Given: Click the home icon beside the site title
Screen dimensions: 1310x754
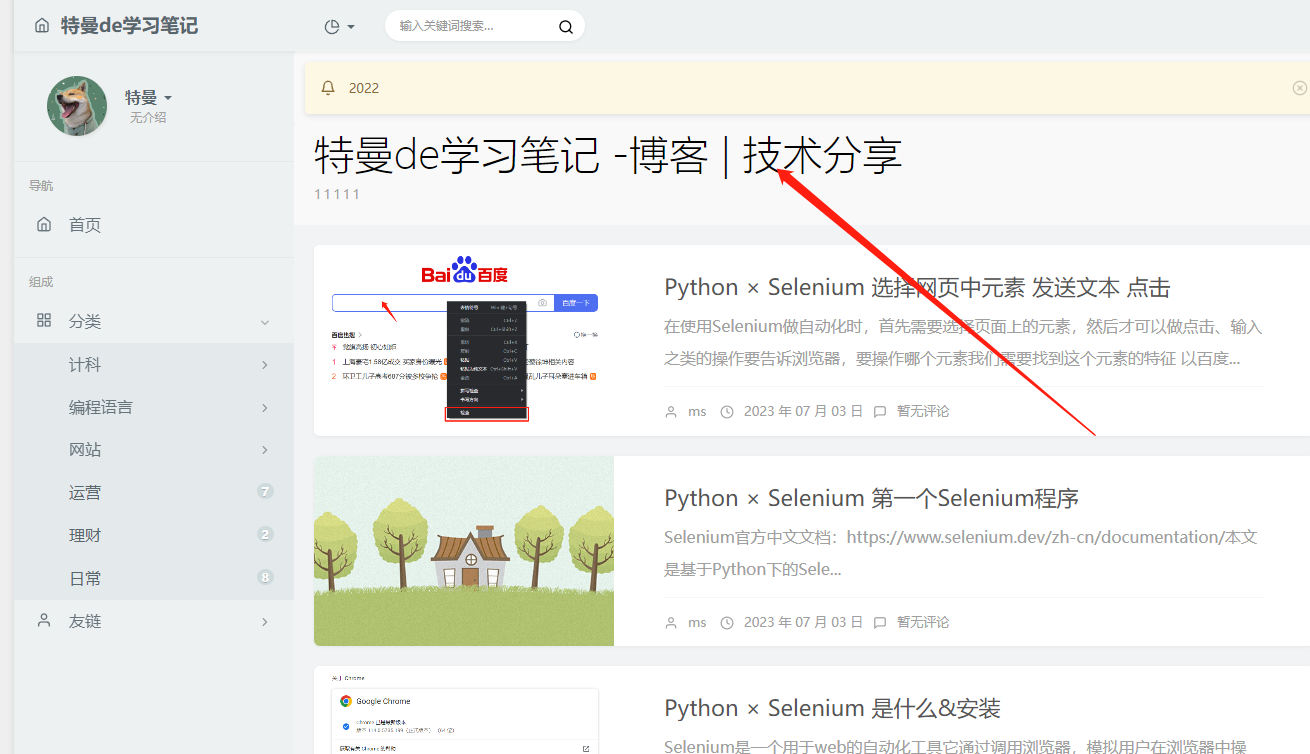Looking at the screenshot, I should point(42,26).
